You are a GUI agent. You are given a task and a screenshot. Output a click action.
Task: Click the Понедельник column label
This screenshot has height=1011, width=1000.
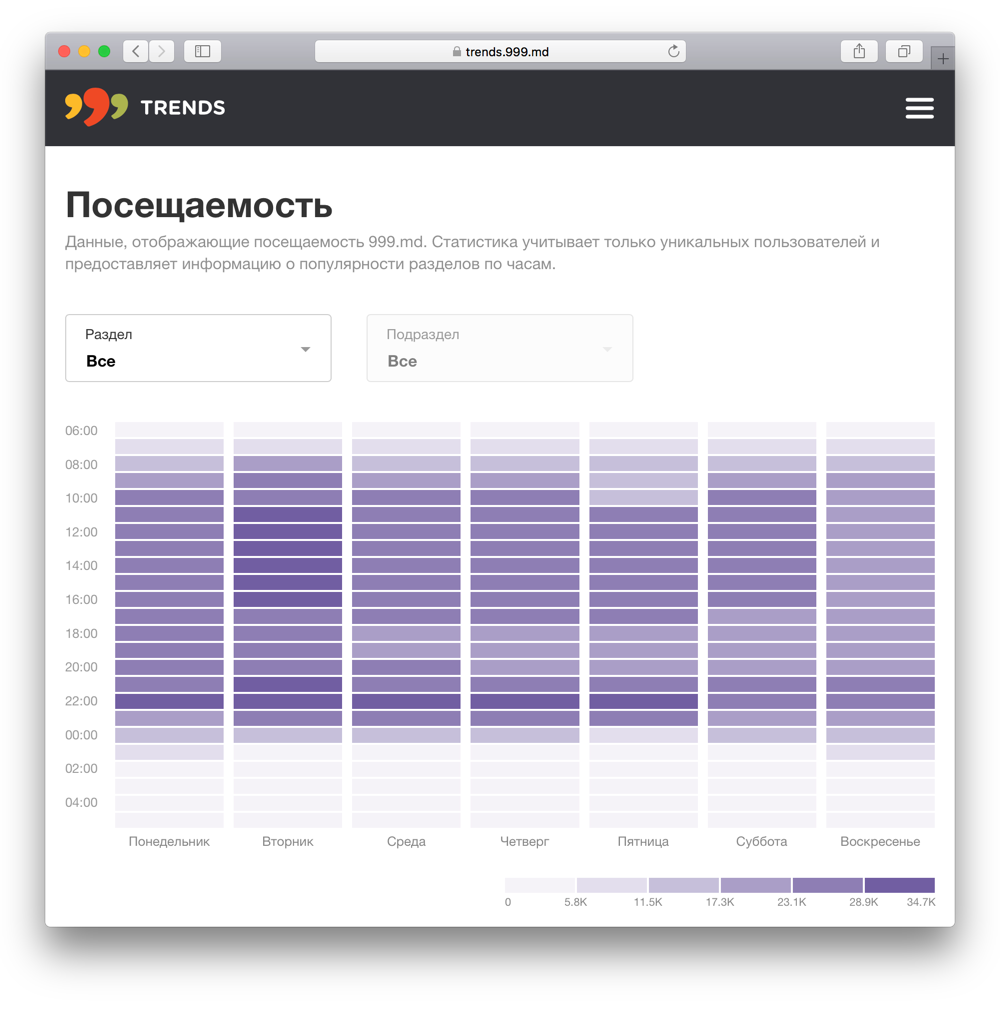tap(169, 841)
